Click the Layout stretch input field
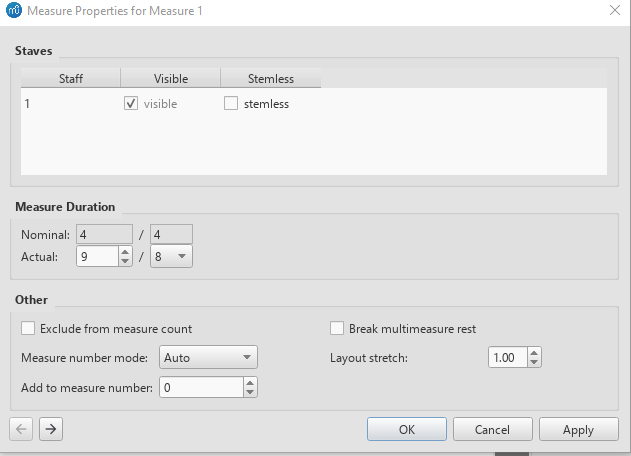 coord(507,357)
